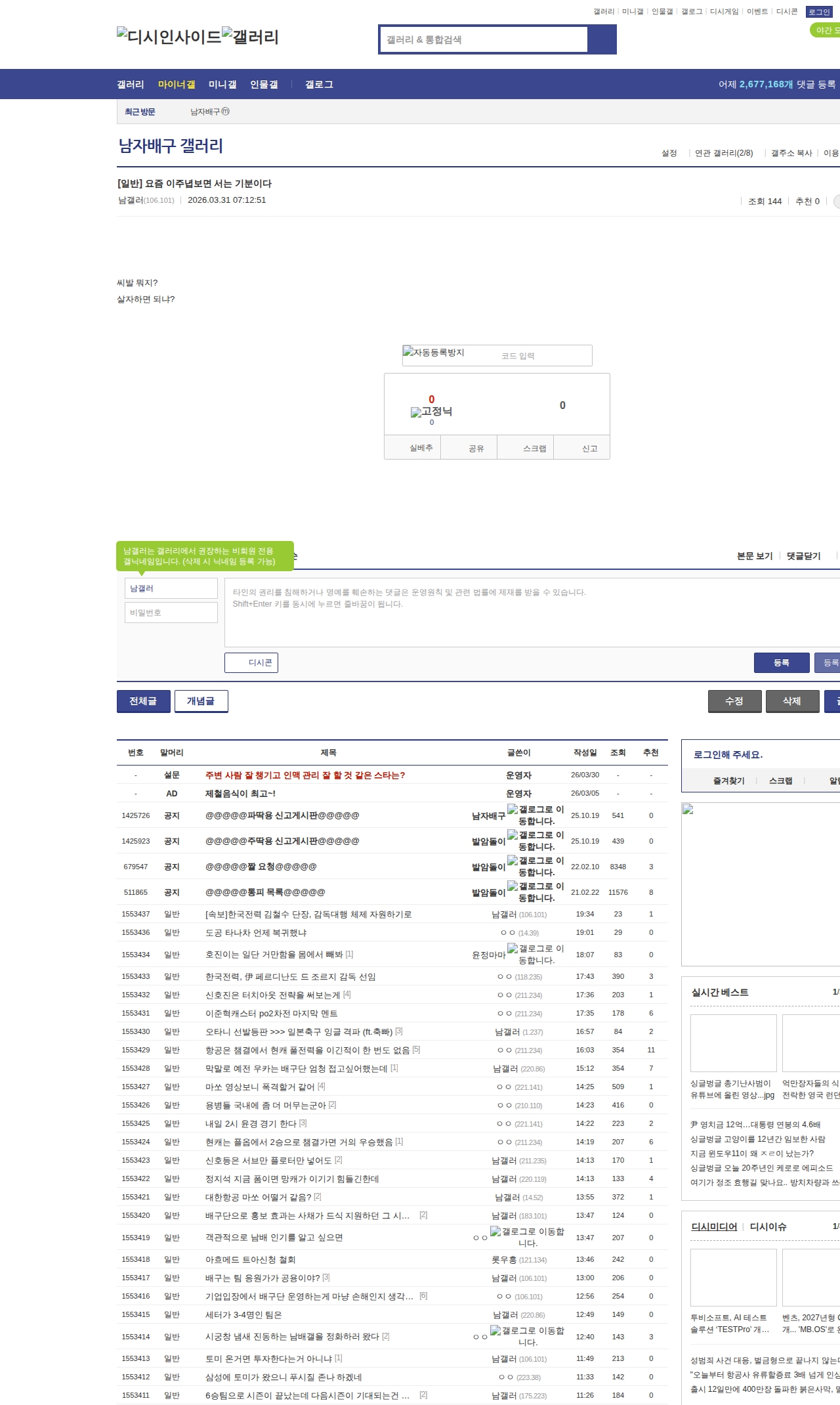Toggle the 야간 모드 night mode button
840x1405 pixels.
826,30
